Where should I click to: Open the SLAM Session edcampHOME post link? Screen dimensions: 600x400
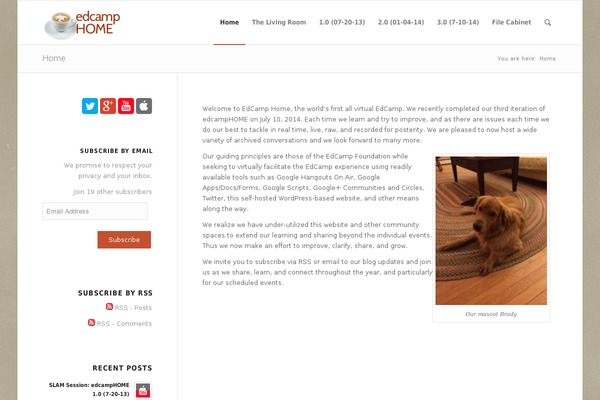coord(89,389)
